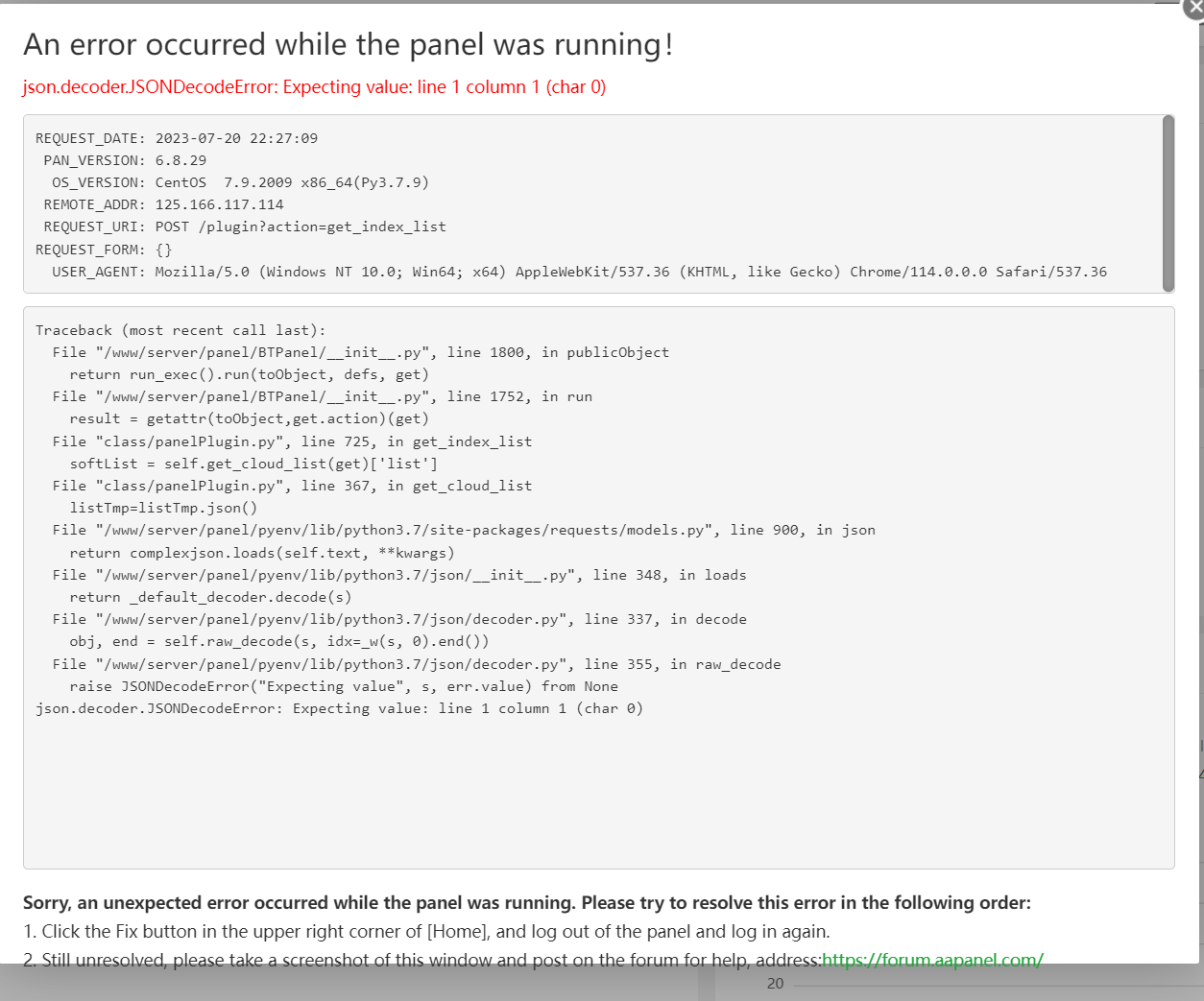Click the REQUEST_DATE timestamp value
This screenshot has height=1001, width=1204.
click(236, 138)
